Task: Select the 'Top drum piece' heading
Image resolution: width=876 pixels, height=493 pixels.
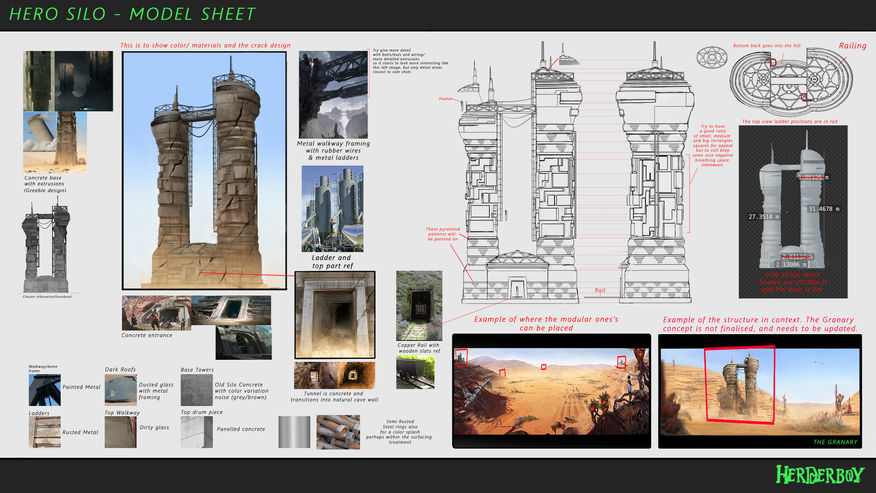Action: [202, 412]
